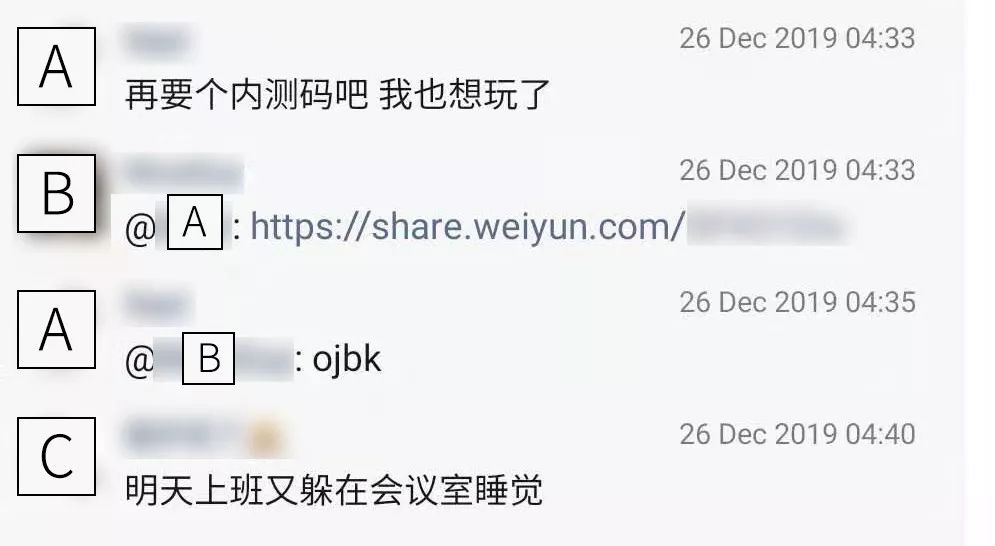This screenshot has width=995, height=546.
Task: Tap the ojbk reply text
Action: [x=346, y=359]
